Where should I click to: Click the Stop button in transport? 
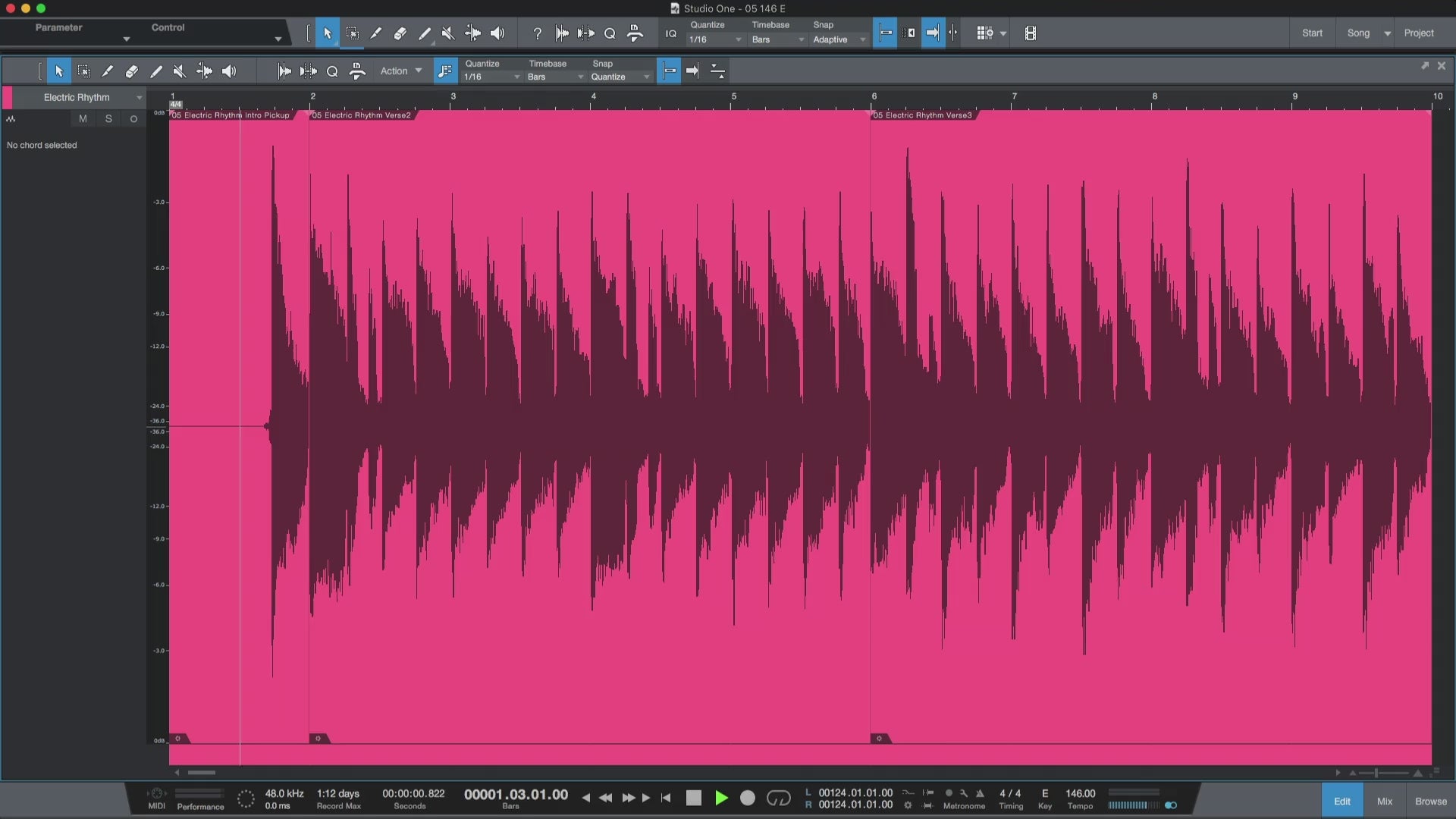coord(693,798)
